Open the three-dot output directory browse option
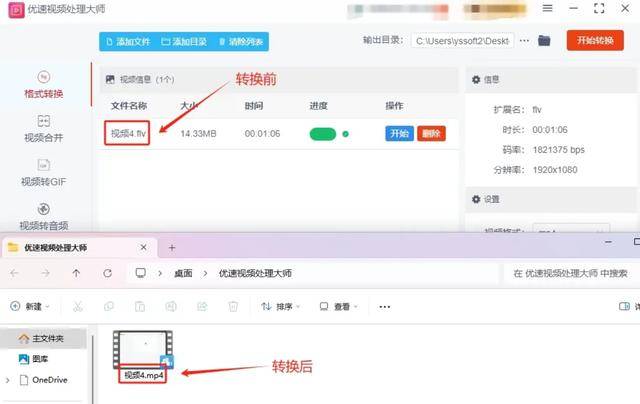Image resolution: width=640 pixels, height=404 pixels. [x=524, y=41]
